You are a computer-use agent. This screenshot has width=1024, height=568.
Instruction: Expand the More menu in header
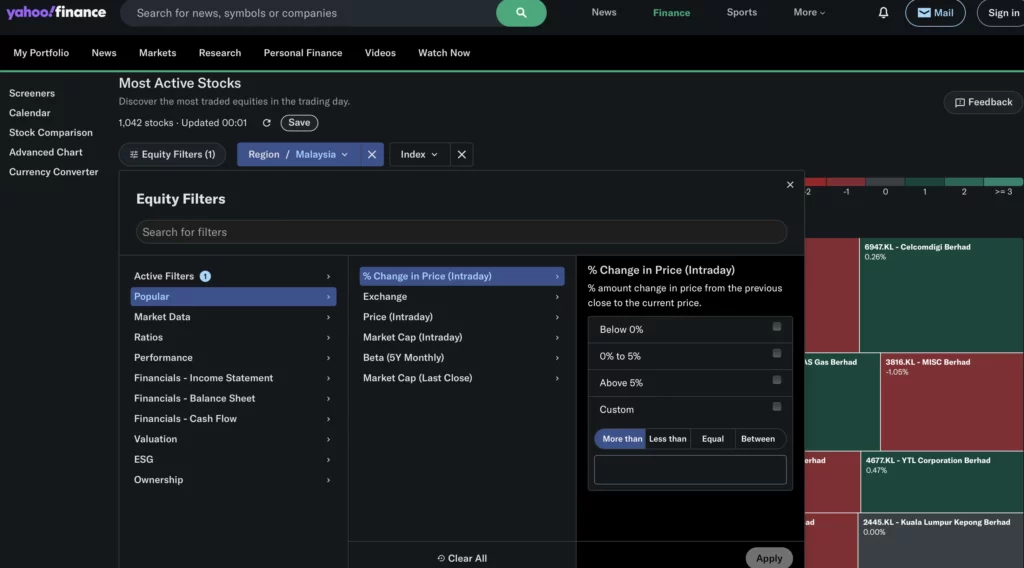point(808,12)
